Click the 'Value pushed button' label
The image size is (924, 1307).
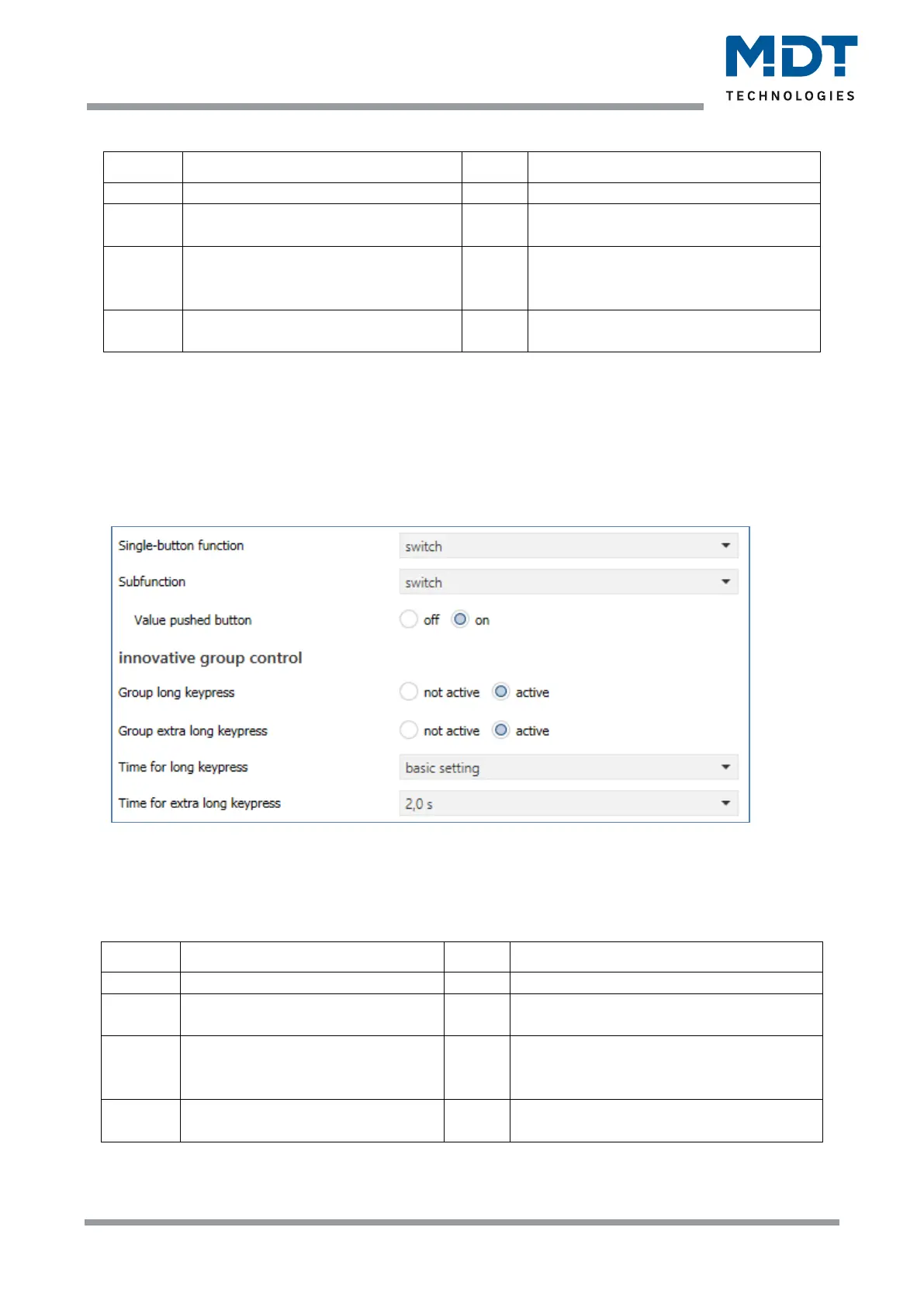click(x=192, y=620)
